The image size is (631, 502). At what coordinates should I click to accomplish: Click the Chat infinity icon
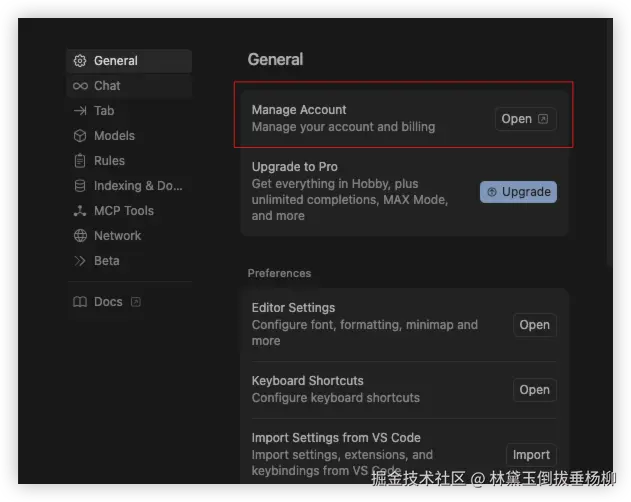point(80,86)
